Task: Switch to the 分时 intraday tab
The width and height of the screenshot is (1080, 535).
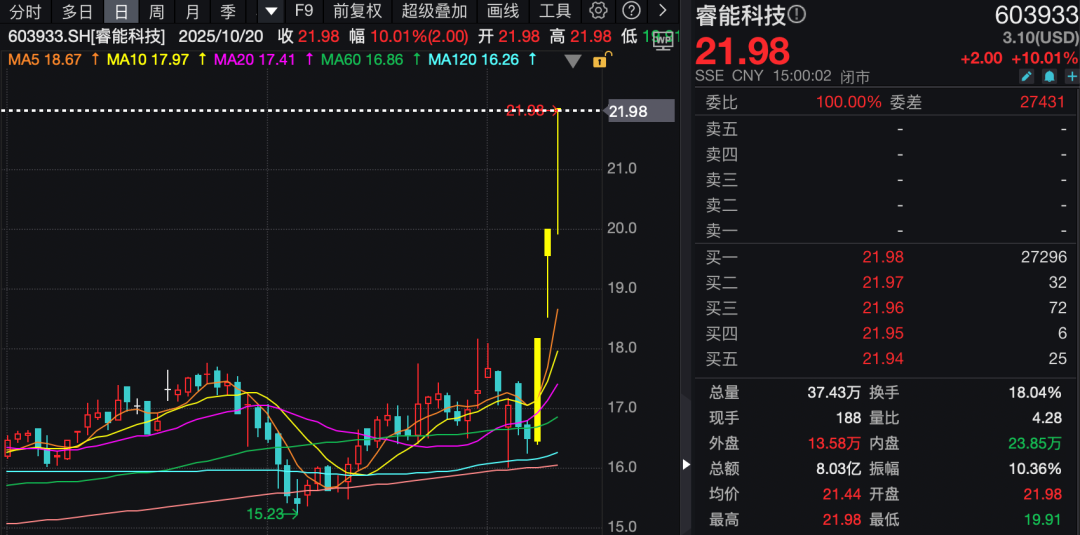Action: [25, 11]
